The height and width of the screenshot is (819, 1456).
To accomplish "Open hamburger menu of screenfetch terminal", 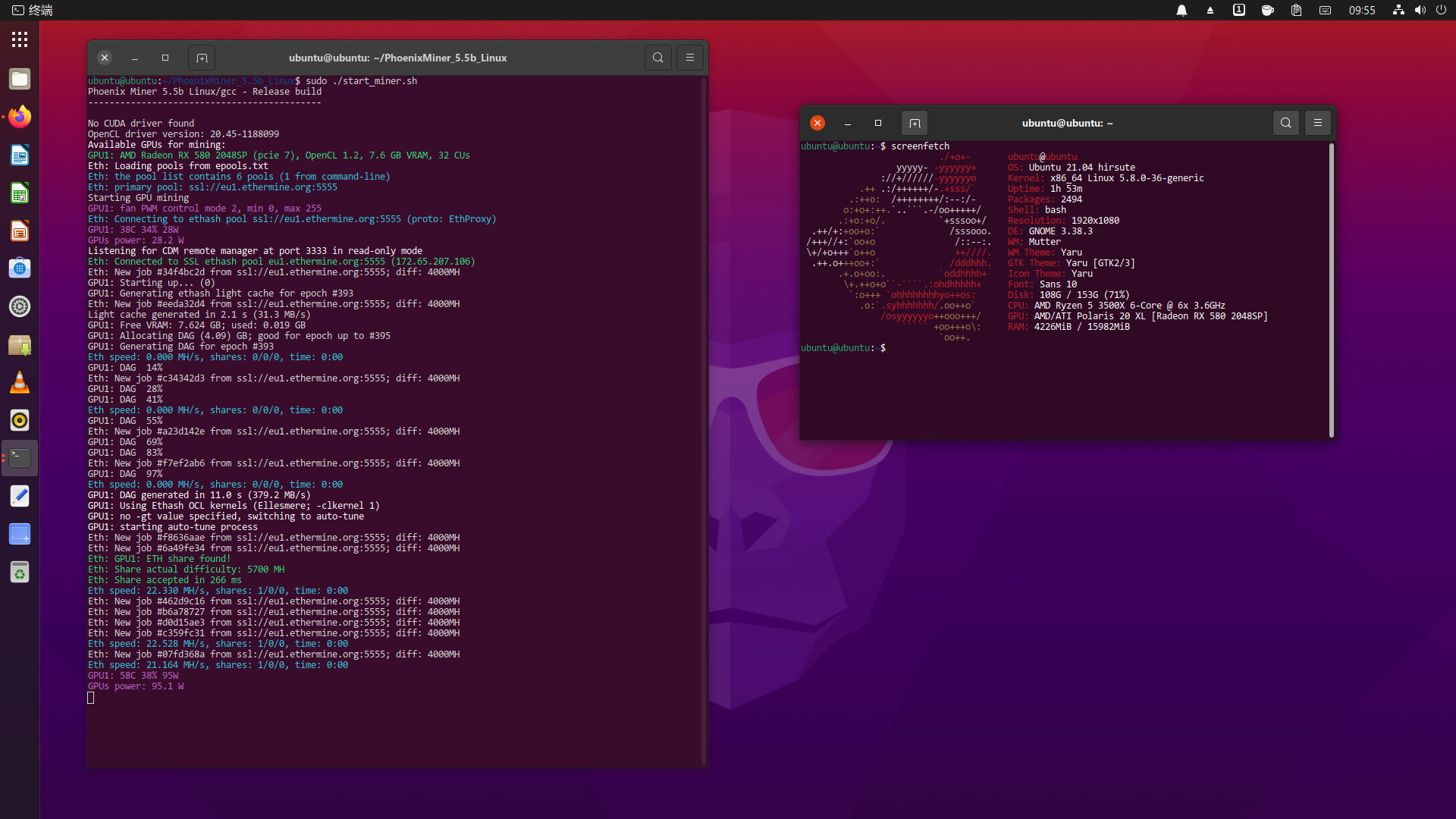I will [1318, 123].
